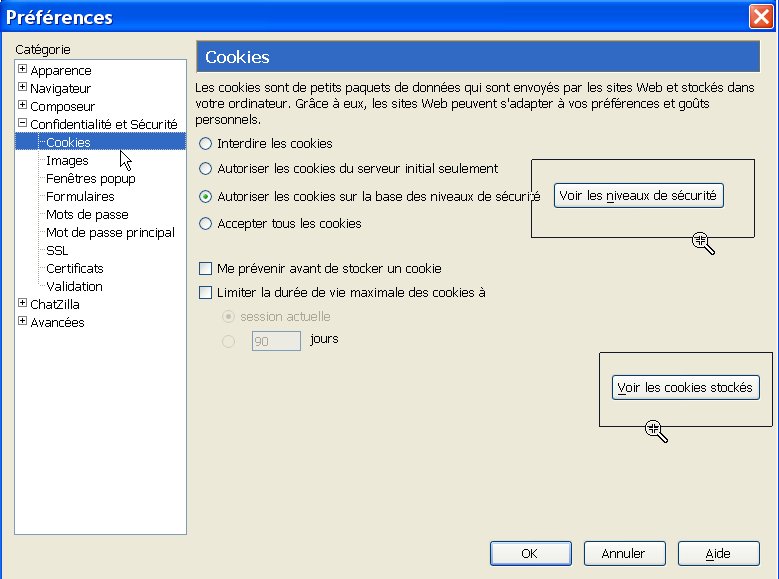Open the Certificats preferences
This screenshot has height=579, width=779.
[75, 268]
